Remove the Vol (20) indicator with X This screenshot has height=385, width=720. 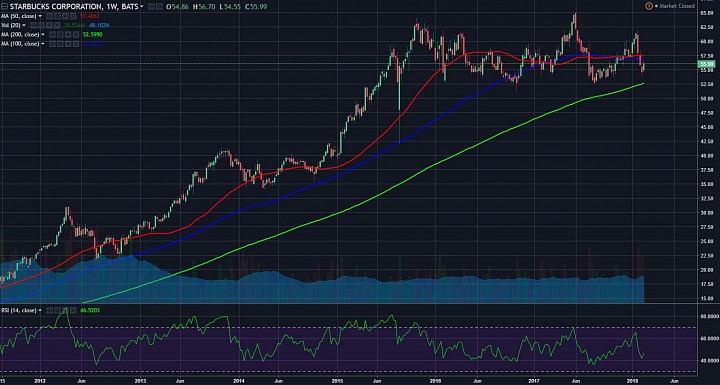tap(57, 25)
